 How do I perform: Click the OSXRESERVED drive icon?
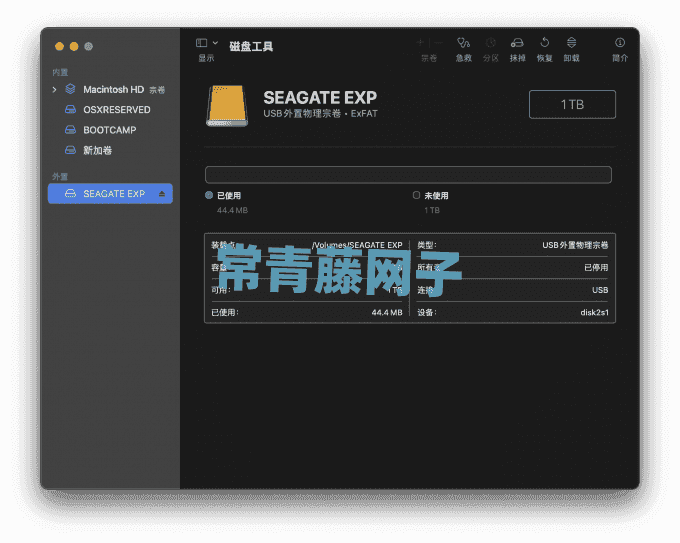pos(70,109)
